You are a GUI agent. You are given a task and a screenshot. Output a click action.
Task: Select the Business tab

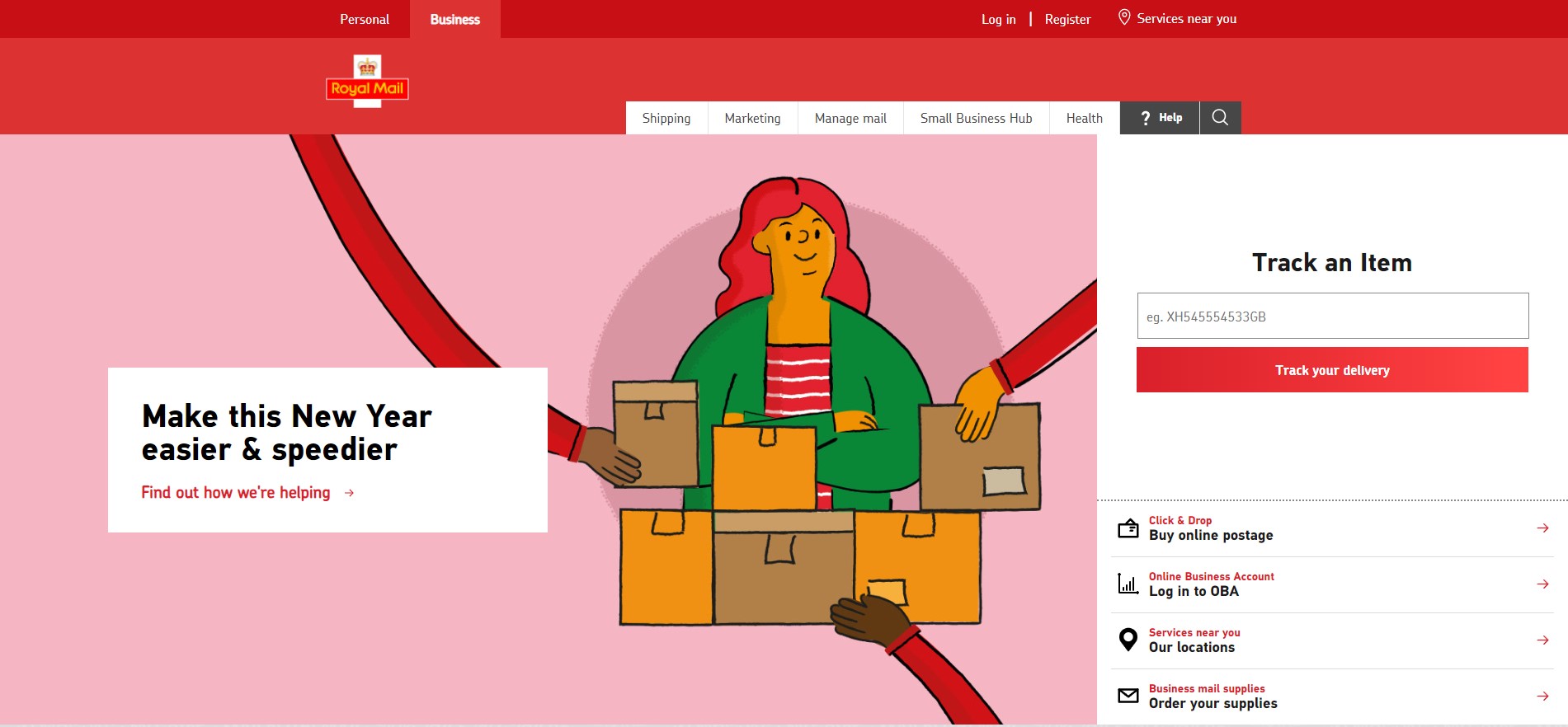click(x=454, y=19)
